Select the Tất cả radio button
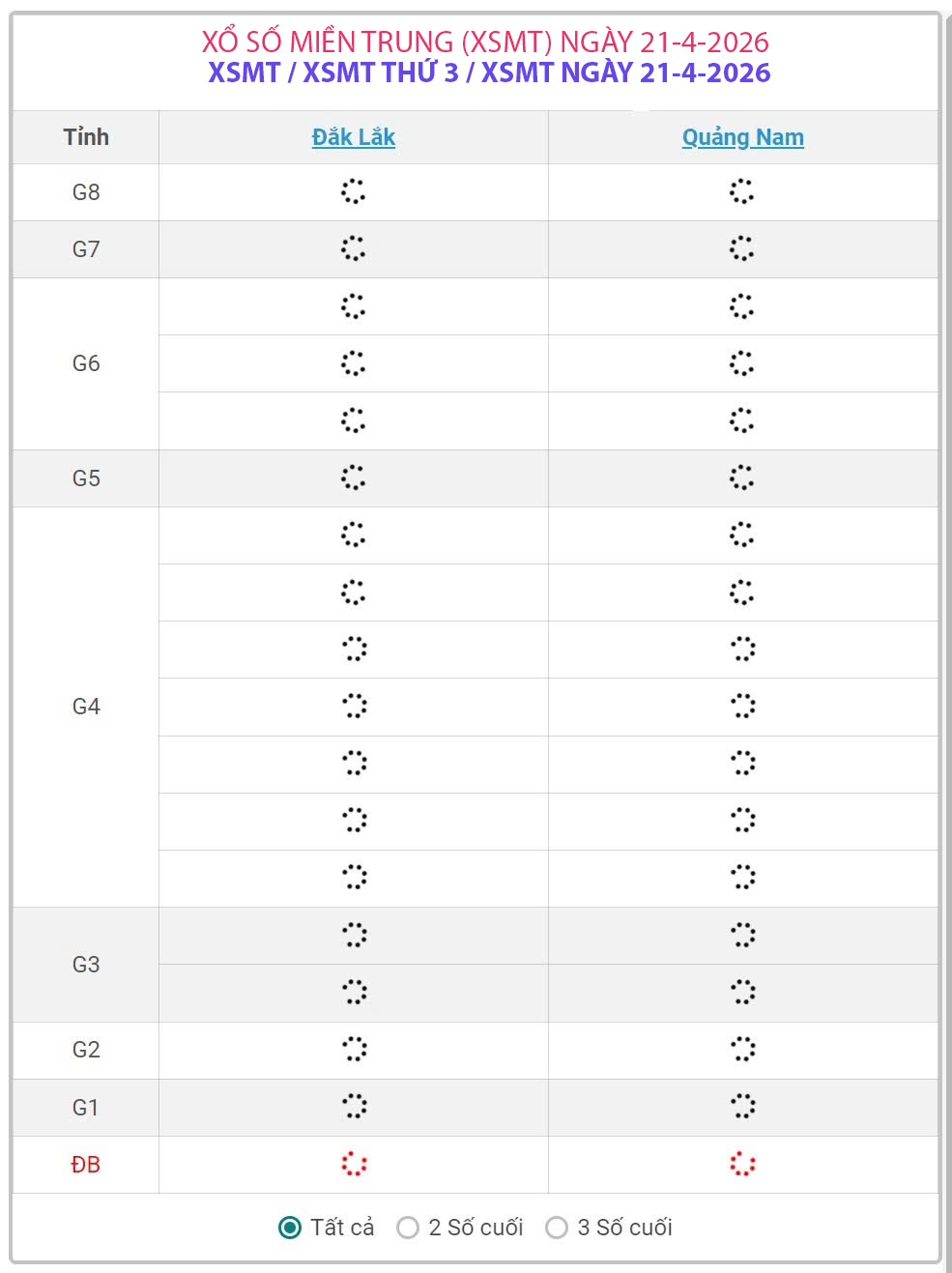The image size is (952, 1273). coord(290,1228)
